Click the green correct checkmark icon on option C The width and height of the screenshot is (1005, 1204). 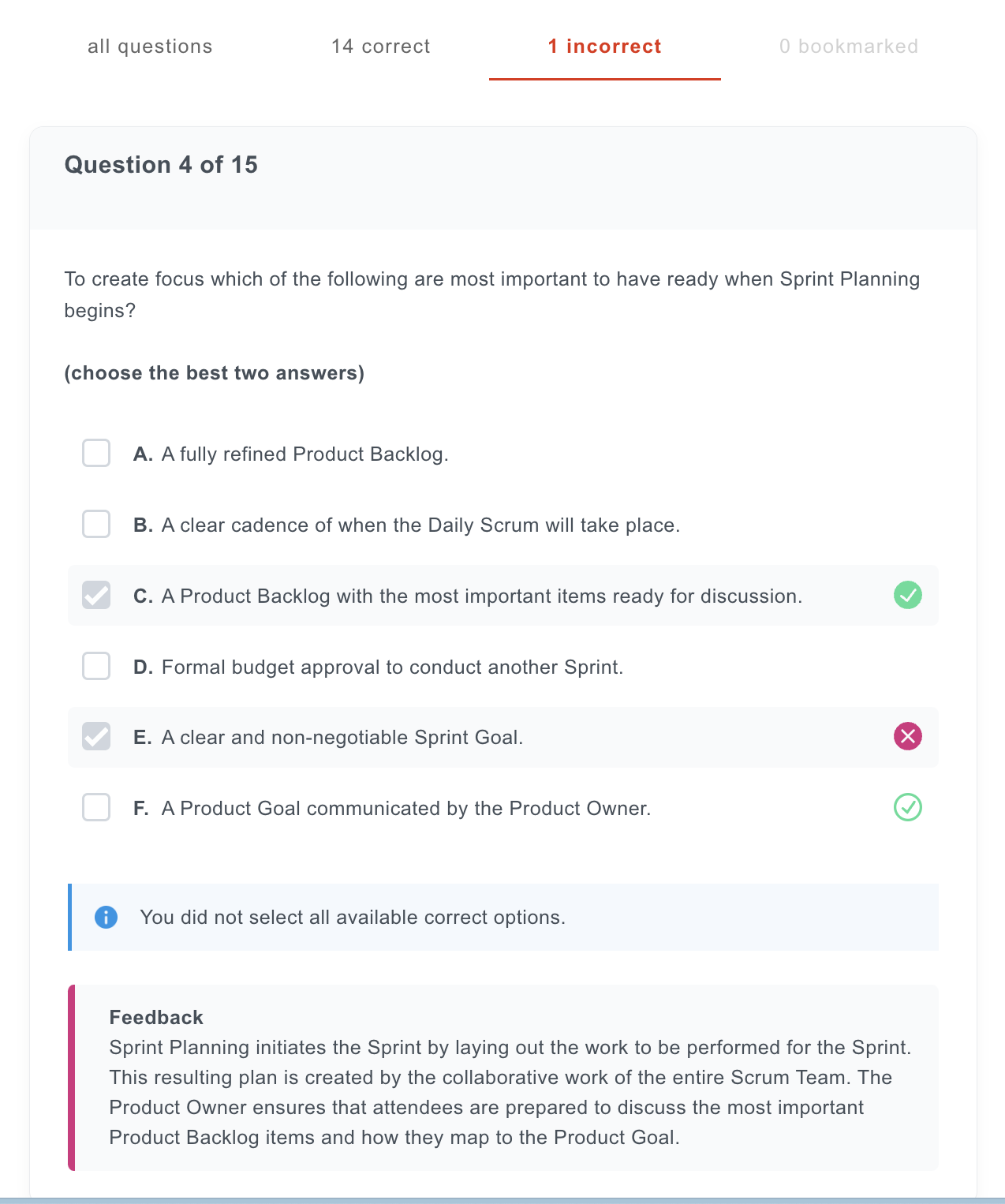907,595
